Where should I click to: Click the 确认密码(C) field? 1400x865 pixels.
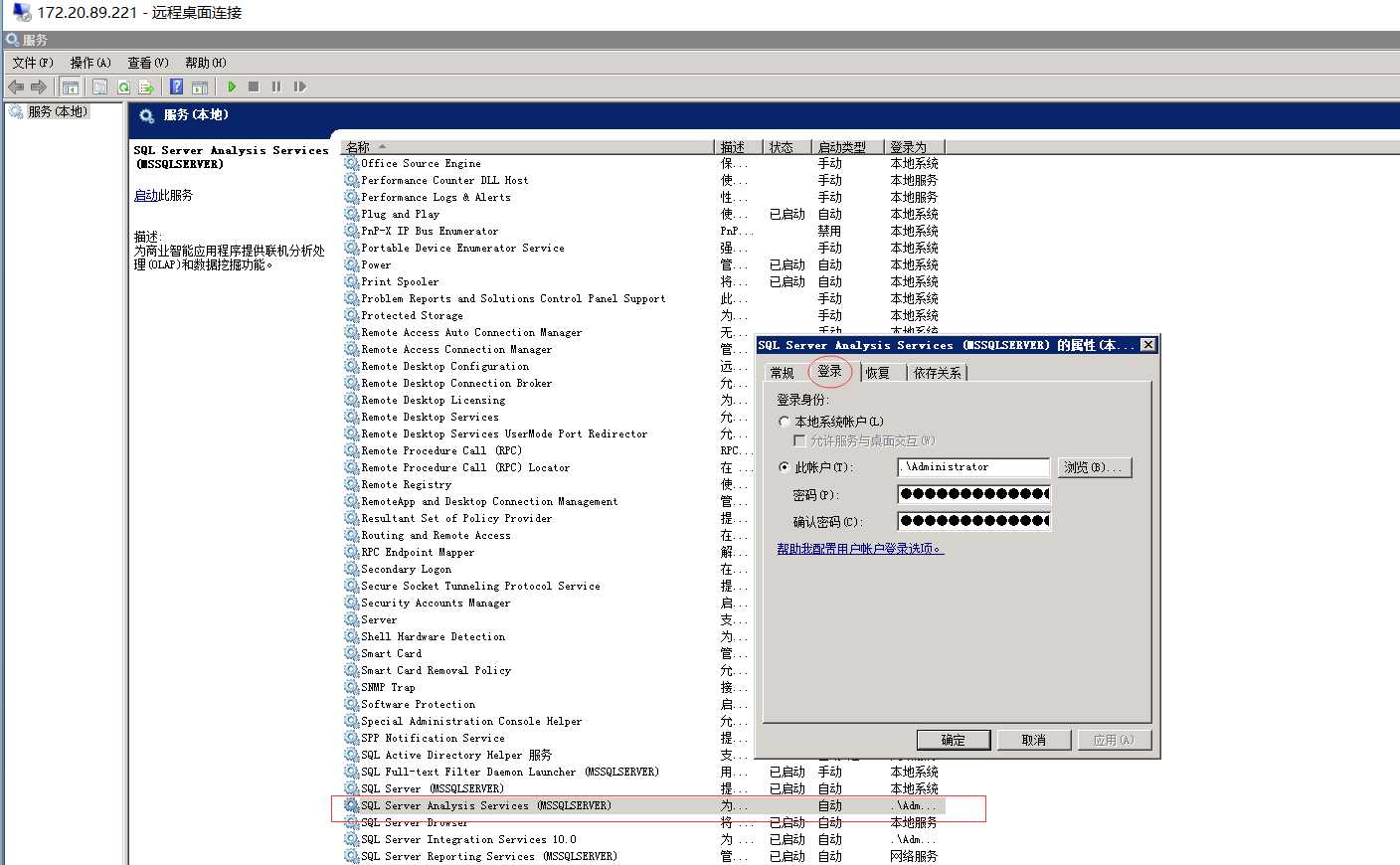[x=973, y=521]
